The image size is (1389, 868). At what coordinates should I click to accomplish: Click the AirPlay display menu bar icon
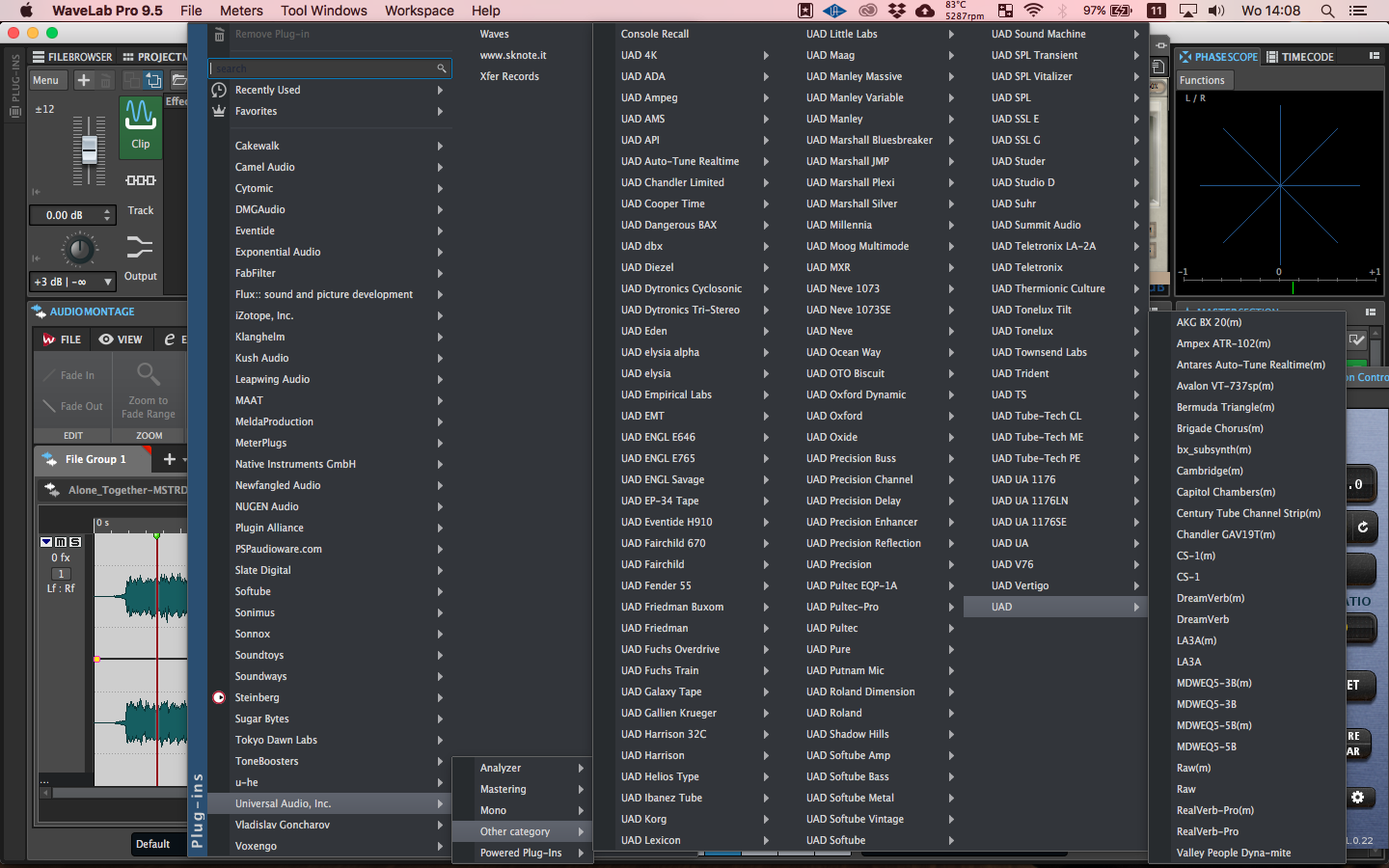[1188, 11]
